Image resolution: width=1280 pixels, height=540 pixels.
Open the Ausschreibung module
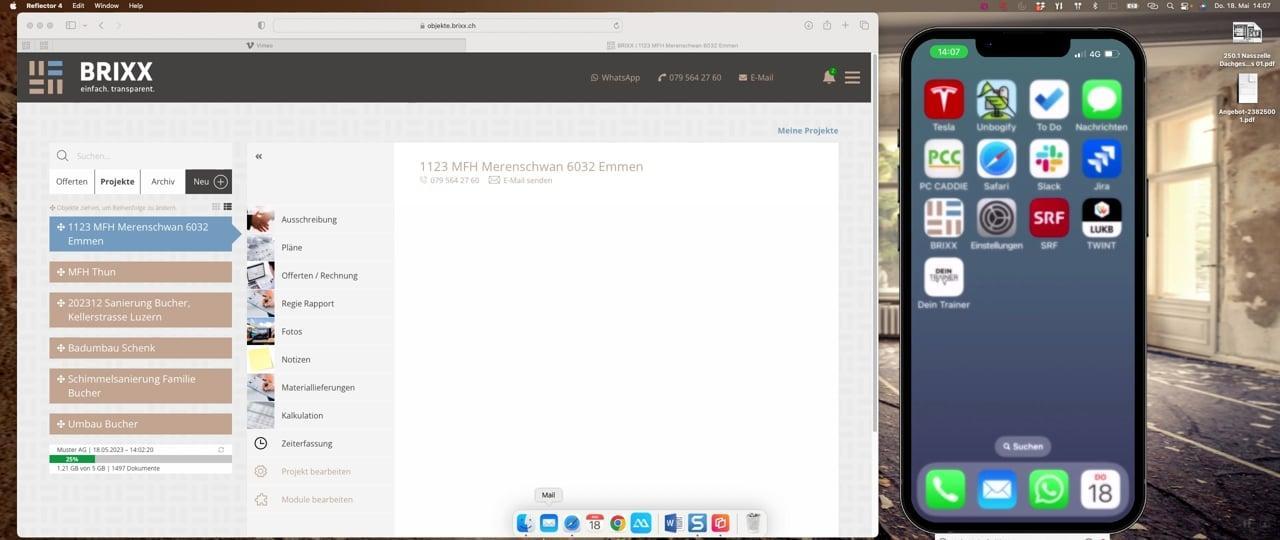point(320,219)
